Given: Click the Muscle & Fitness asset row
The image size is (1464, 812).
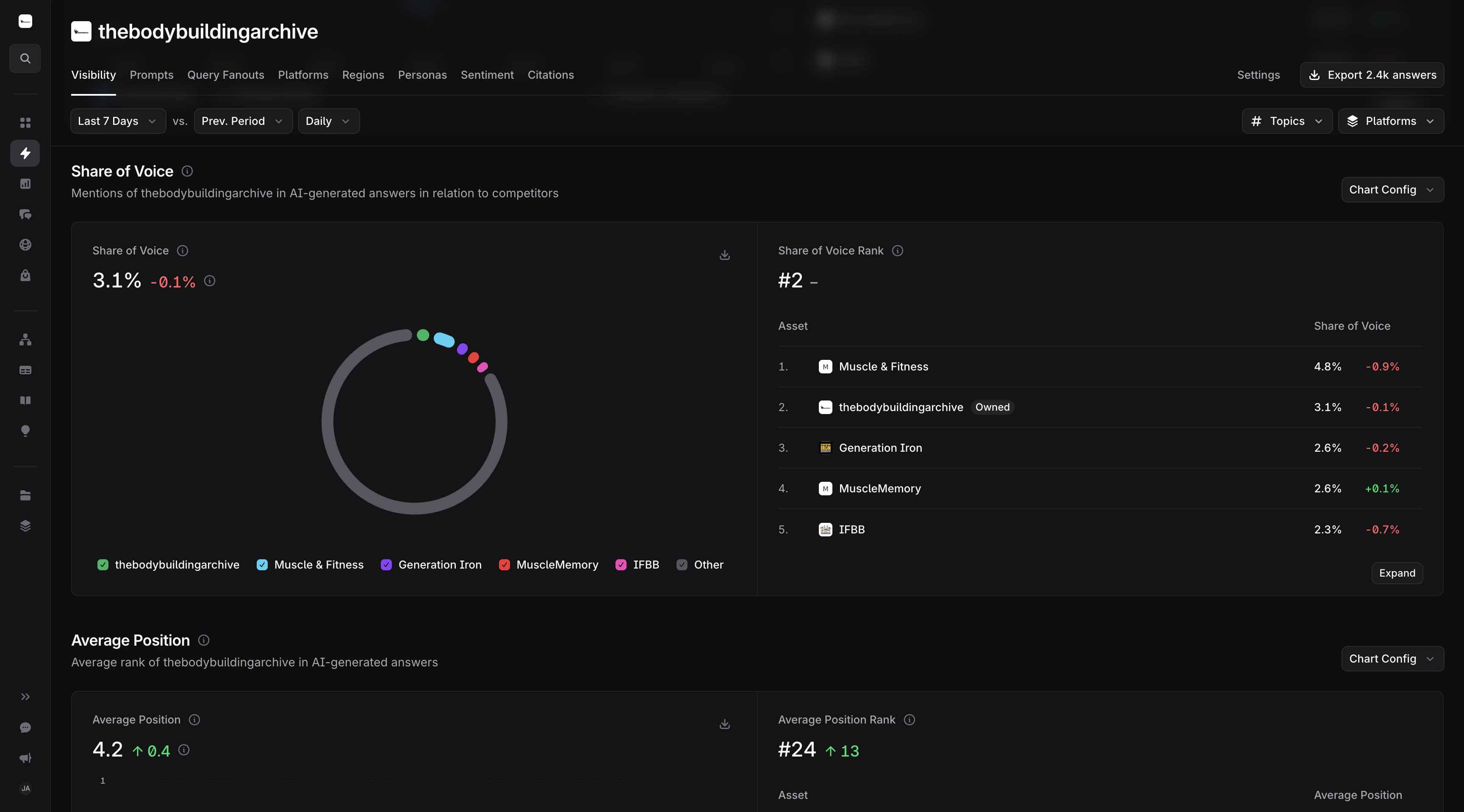Looking at the screenshot, I should [1100, 367].
